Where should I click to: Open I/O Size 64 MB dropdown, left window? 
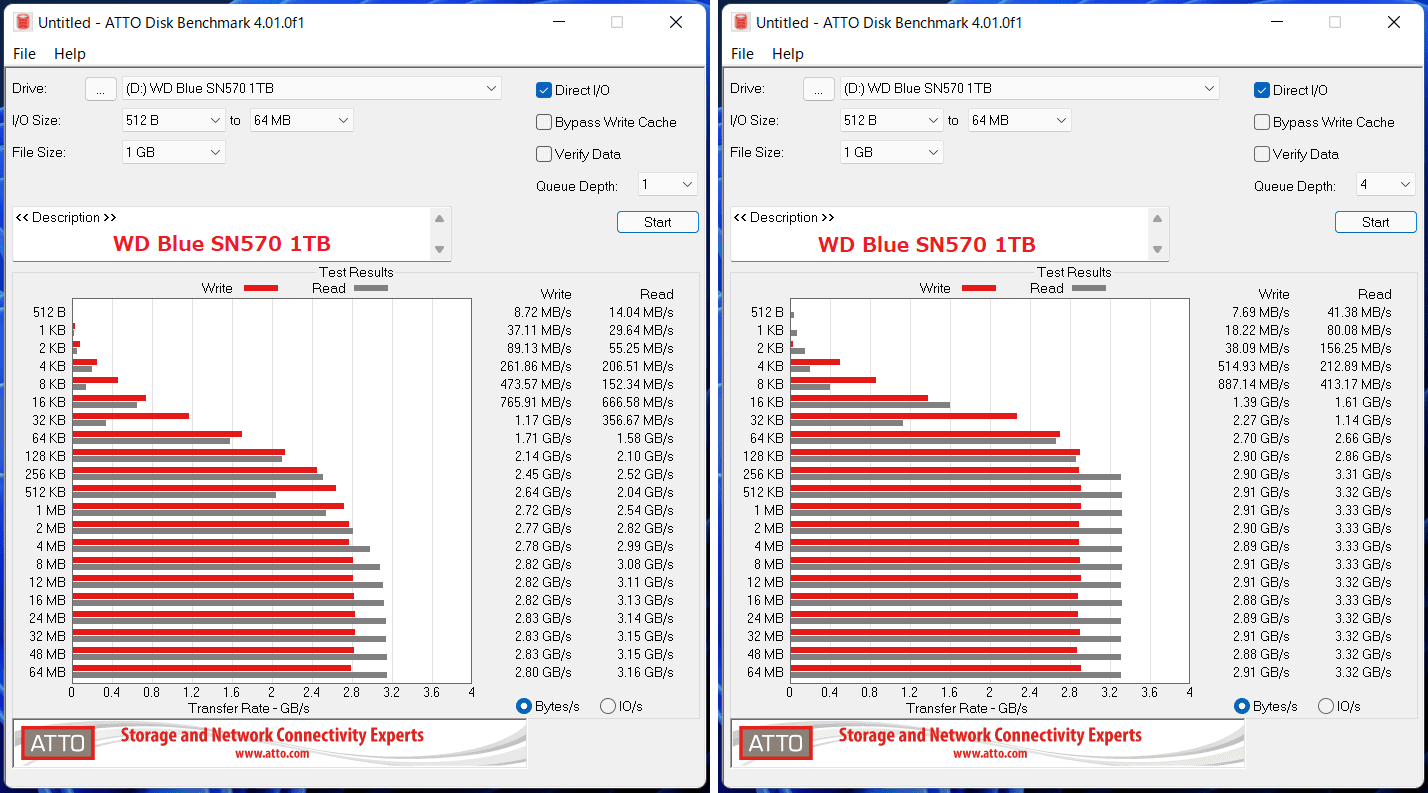[302, 120]
